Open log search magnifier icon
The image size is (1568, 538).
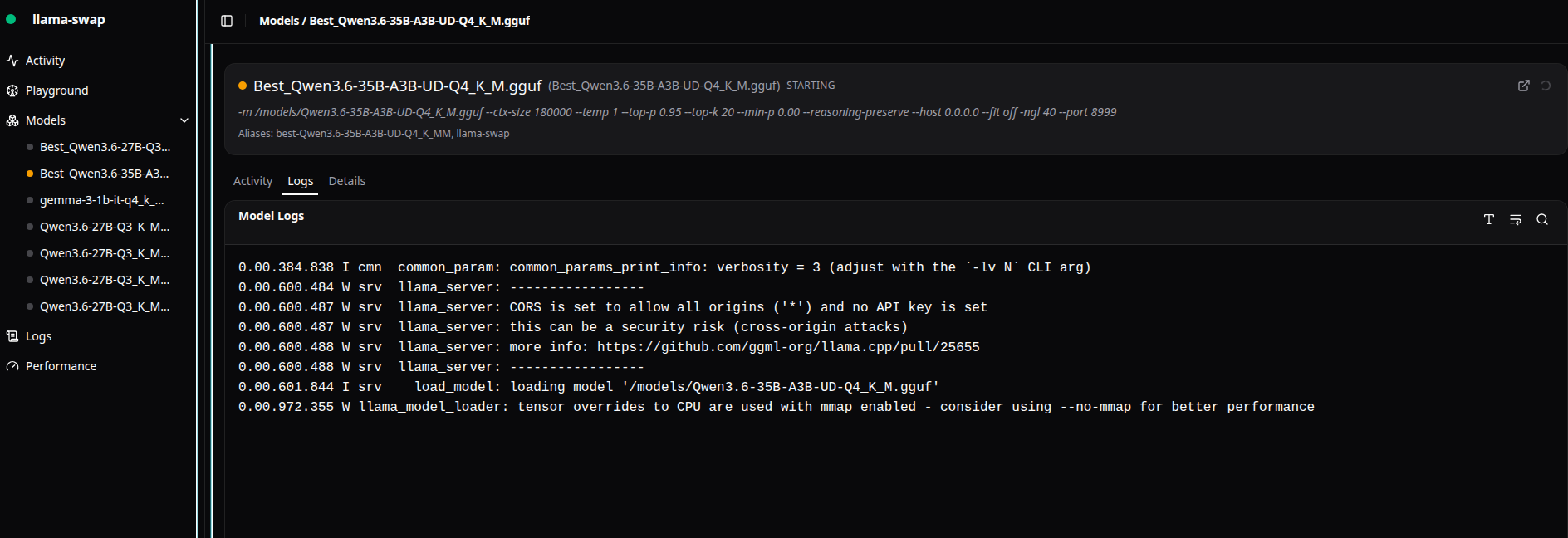(1542, 219)
